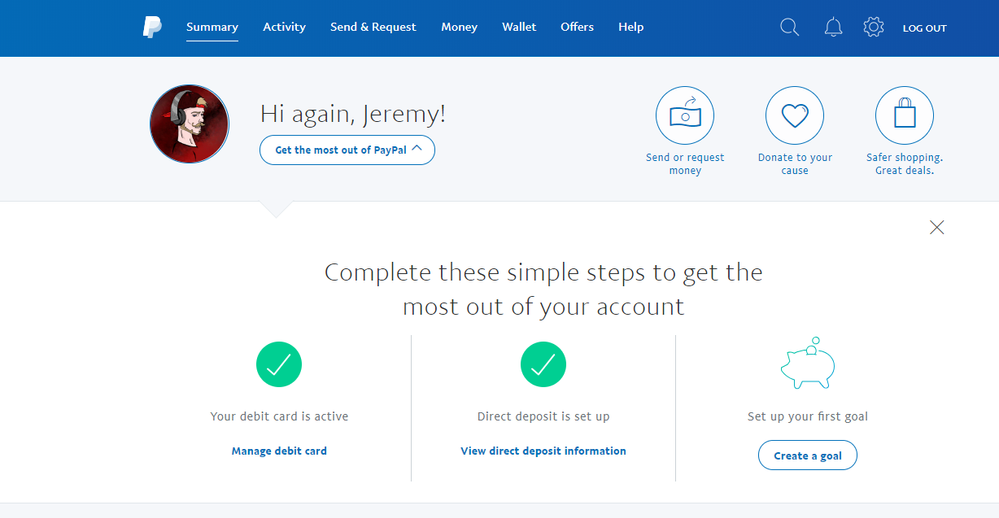Click View direct deposit information link
999x518 pixels.
(543, 451)
